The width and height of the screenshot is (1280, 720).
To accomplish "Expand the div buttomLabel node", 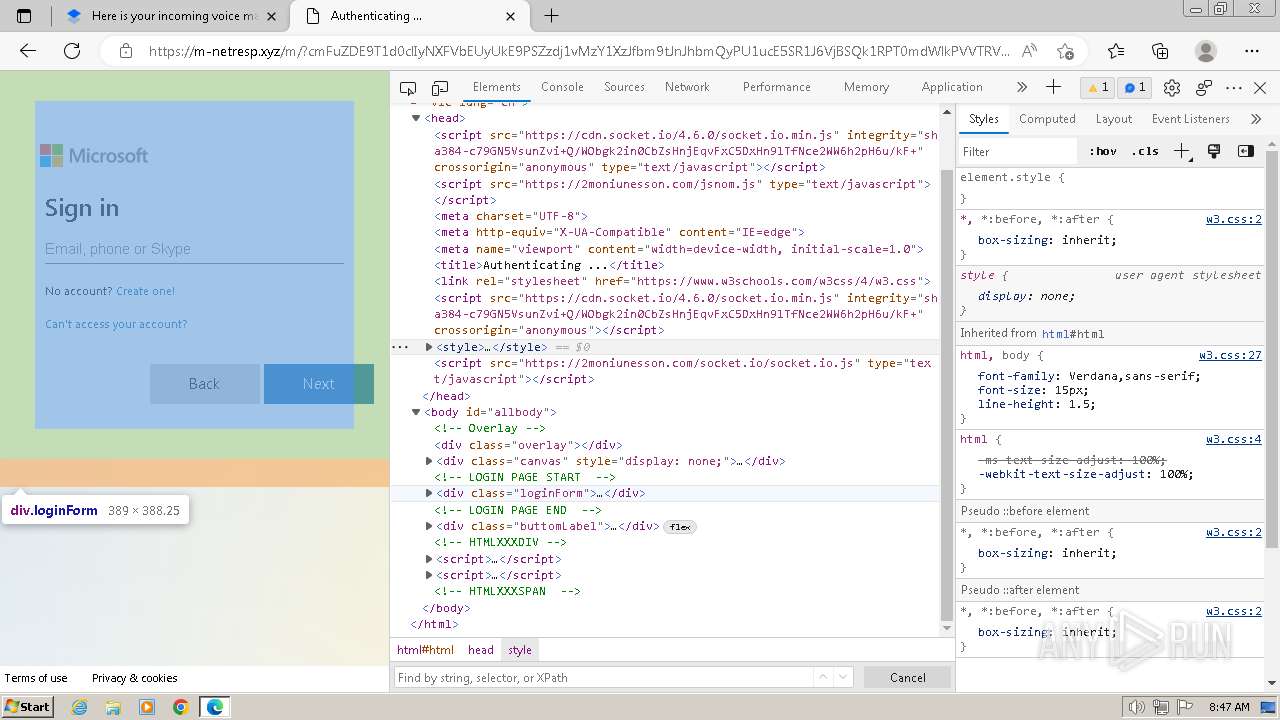I will tap(429, 526).
